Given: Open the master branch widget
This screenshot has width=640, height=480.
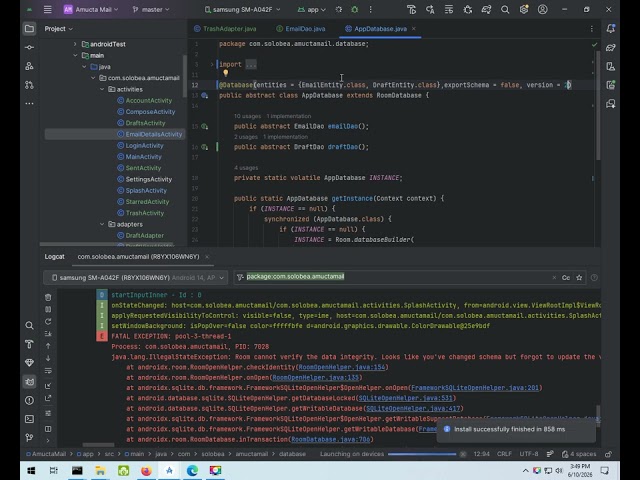Looking at the screenshot, I should (x=151, y=9).
